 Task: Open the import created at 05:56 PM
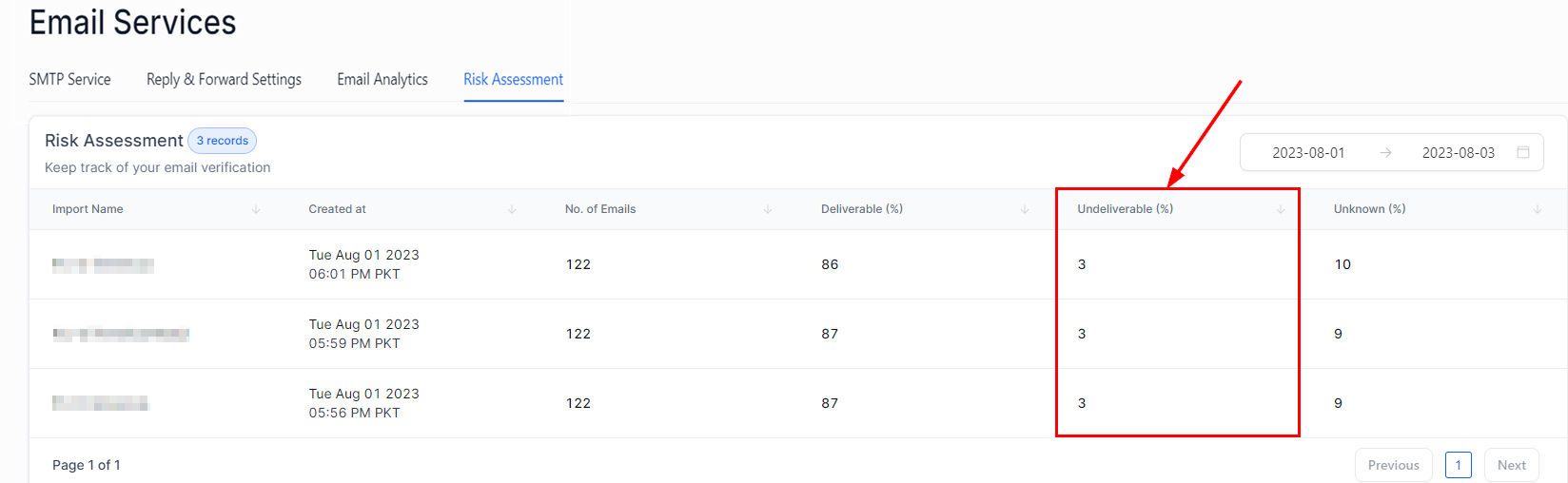[100, 404]
